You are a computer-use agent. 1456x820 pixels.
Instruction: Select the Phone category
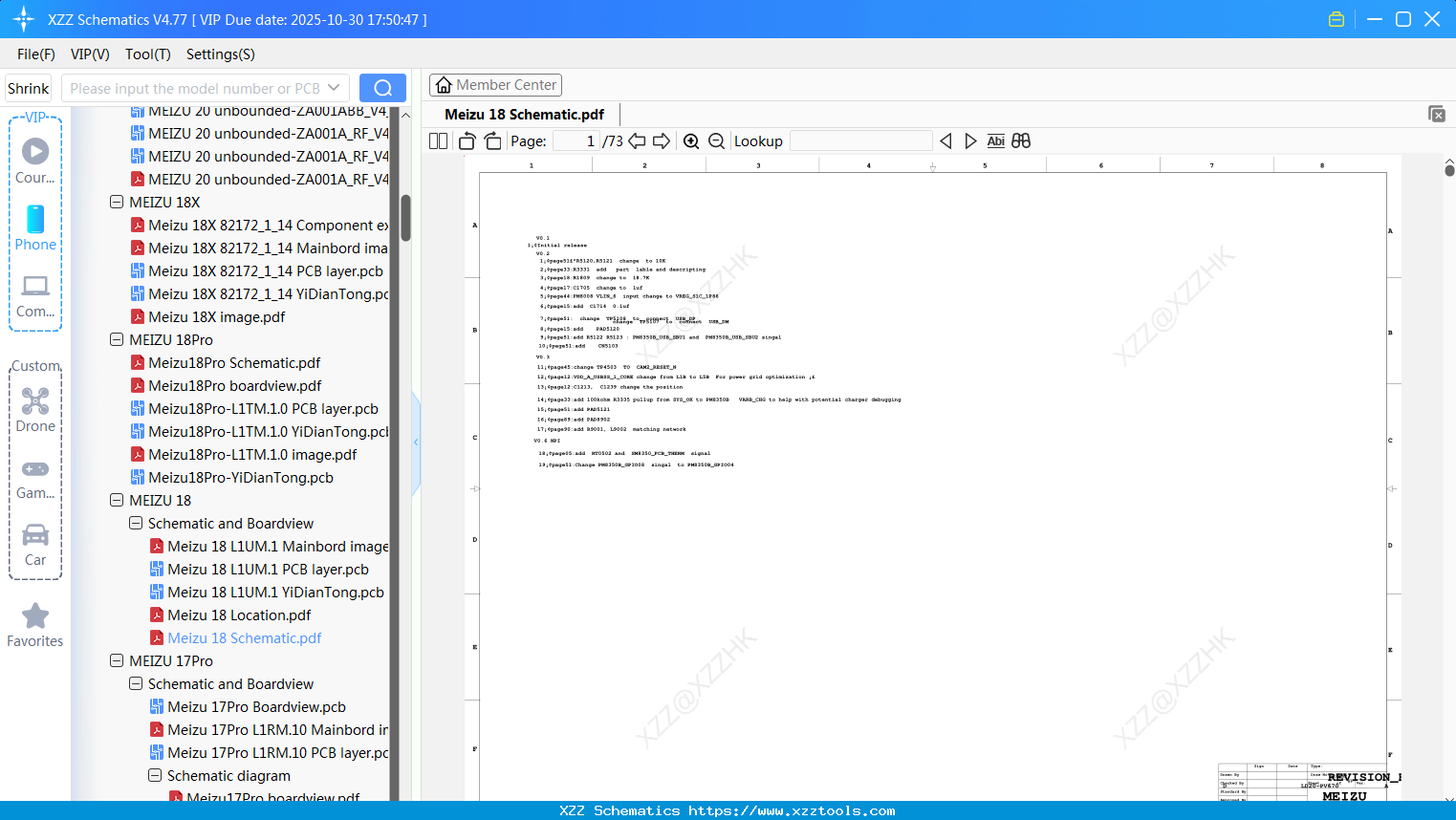click(x=35, y=227)
